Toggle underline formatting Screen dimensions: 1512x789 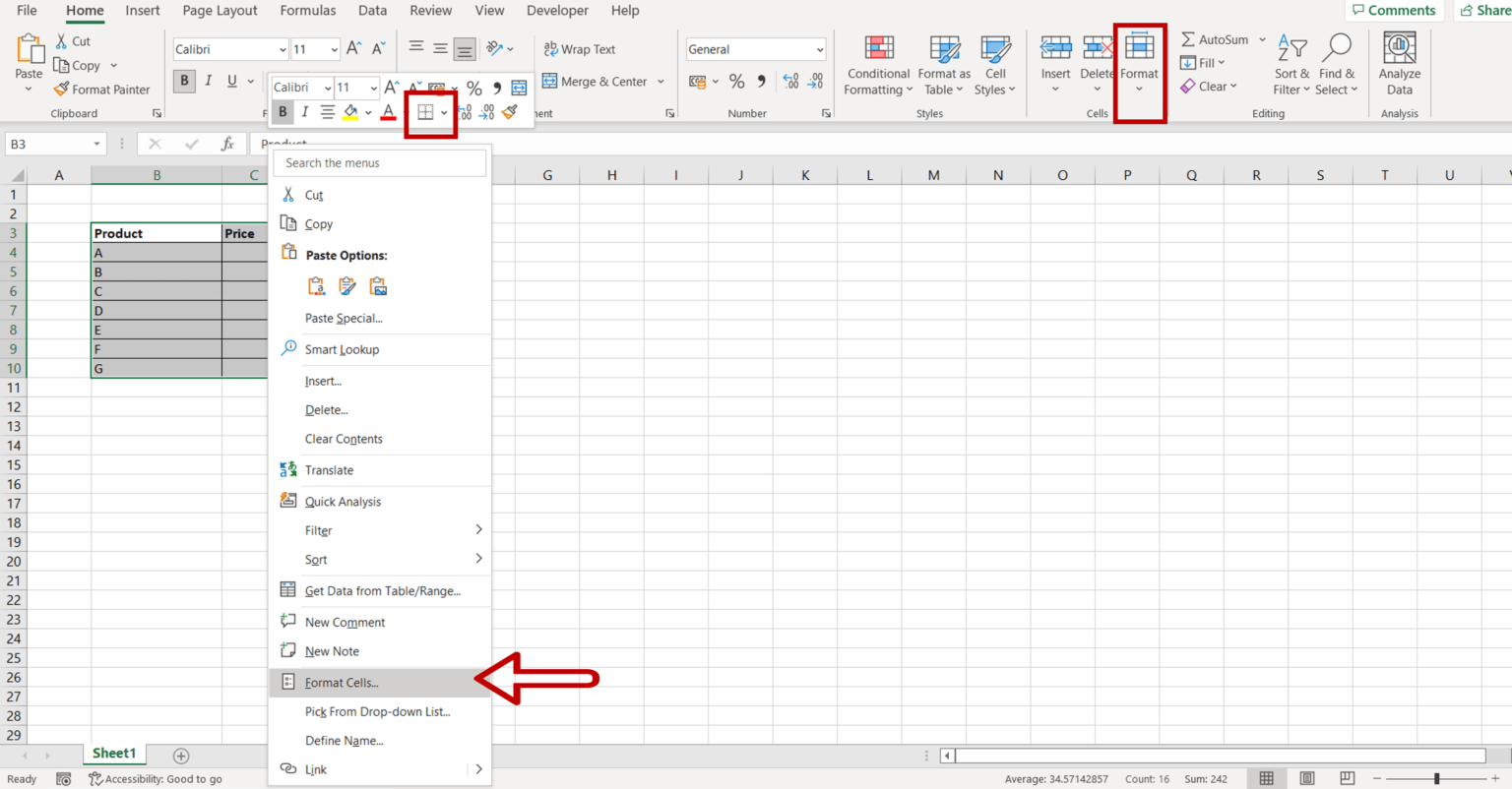coord(232,81)
